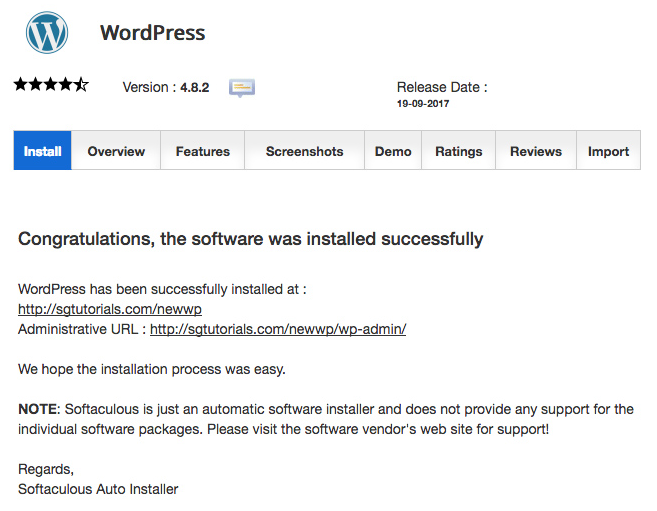657x511 pixels.
Task: Open the http://sgtutorials.com/newwp site link
Action: point(110,310)
